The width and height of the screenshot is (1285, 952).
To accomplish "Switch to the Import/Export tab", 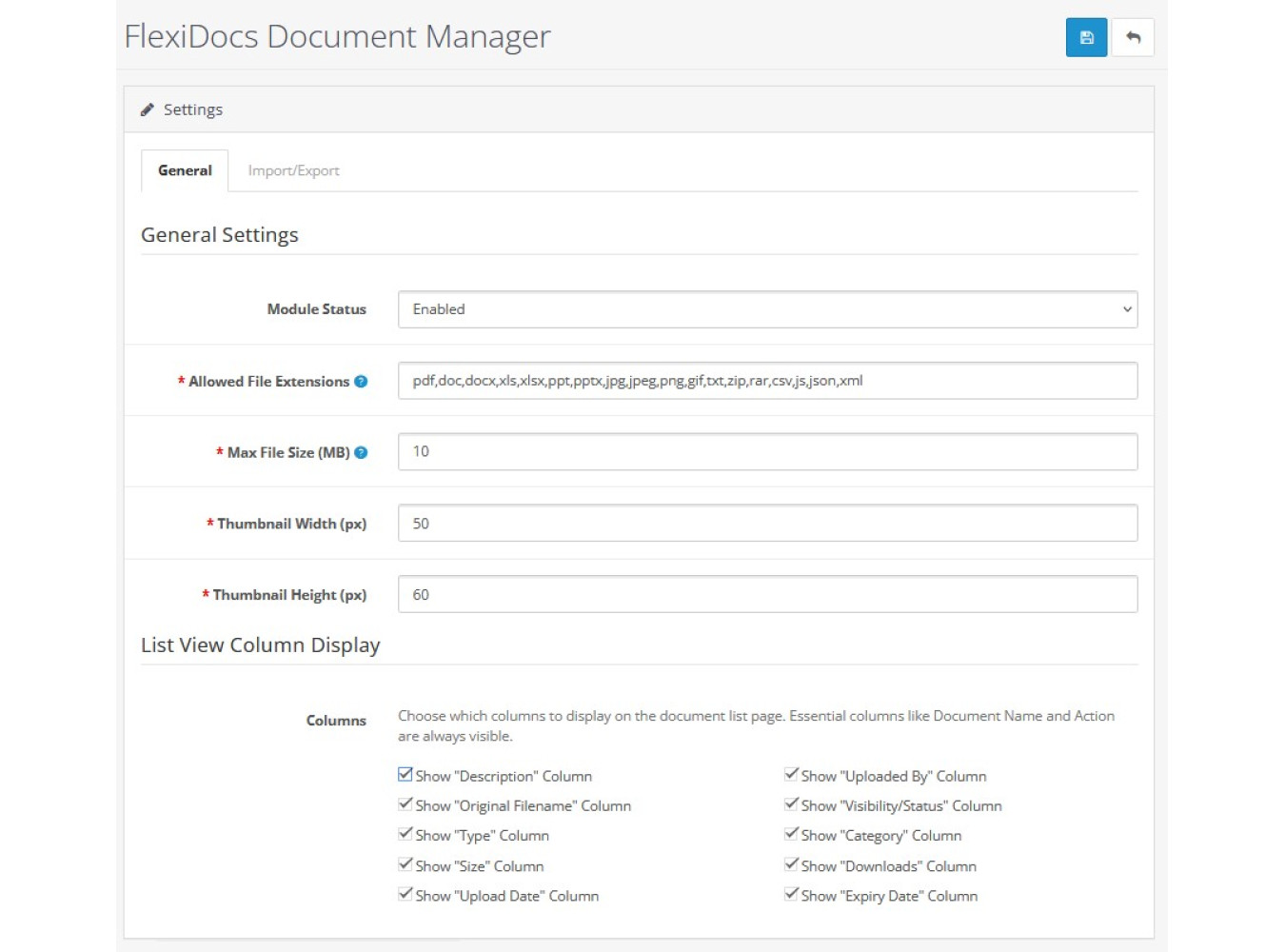I will (x=293, y=171).
